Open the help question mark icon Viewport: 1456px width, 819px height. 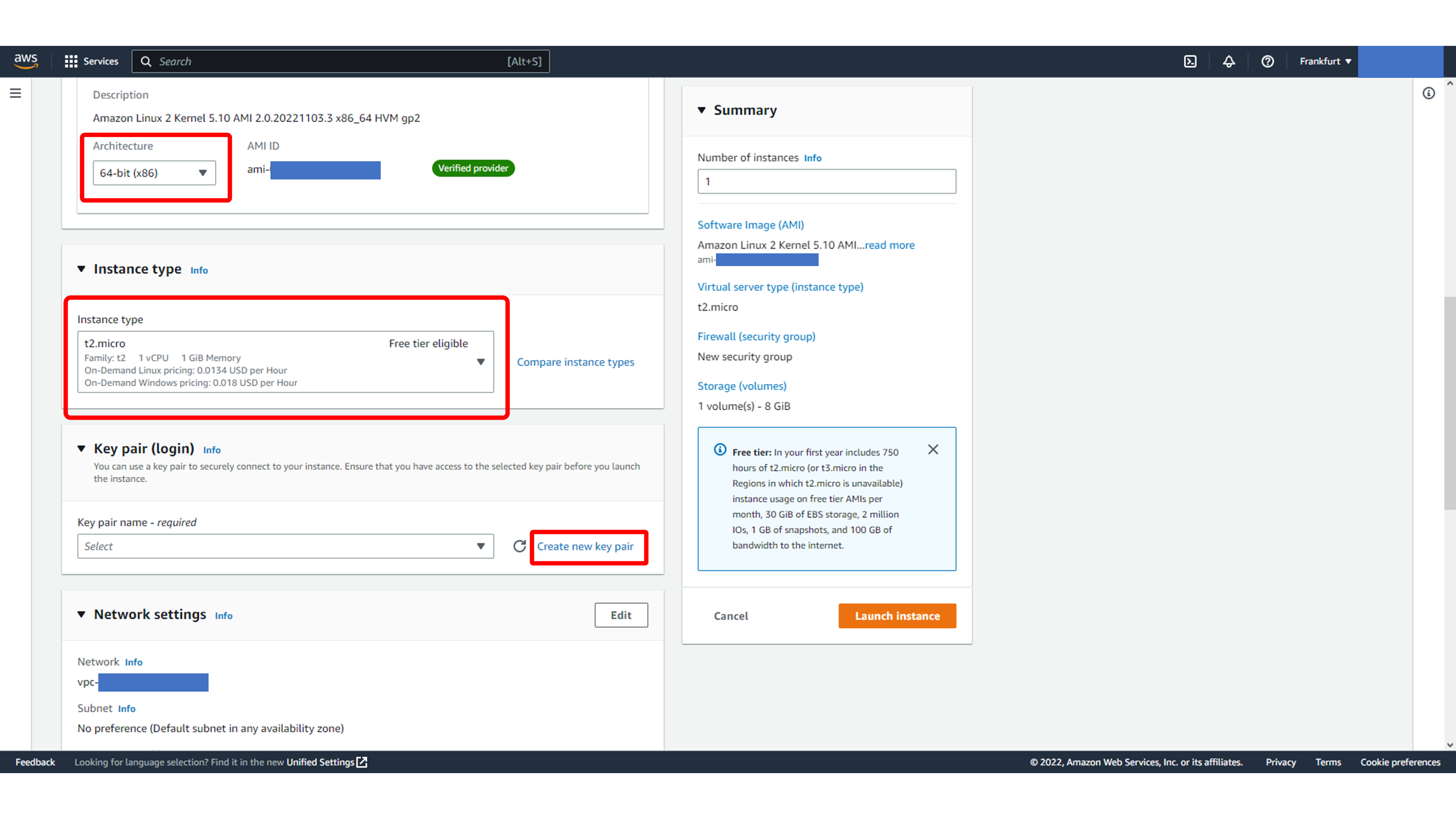tap(1267, 61)
